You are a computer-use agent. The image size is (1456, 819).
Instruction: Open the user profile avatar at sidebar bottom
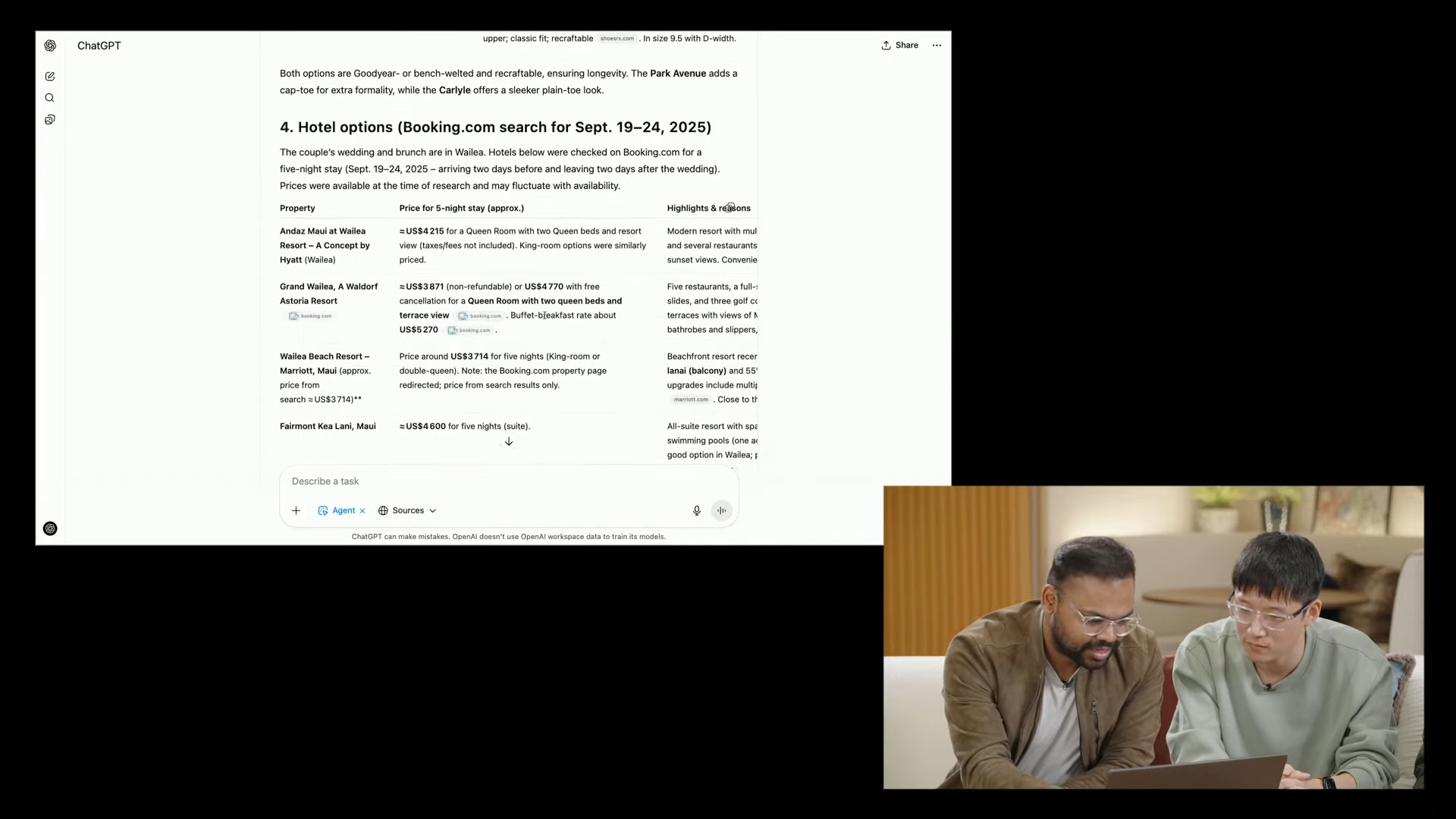tap(50, 529)
